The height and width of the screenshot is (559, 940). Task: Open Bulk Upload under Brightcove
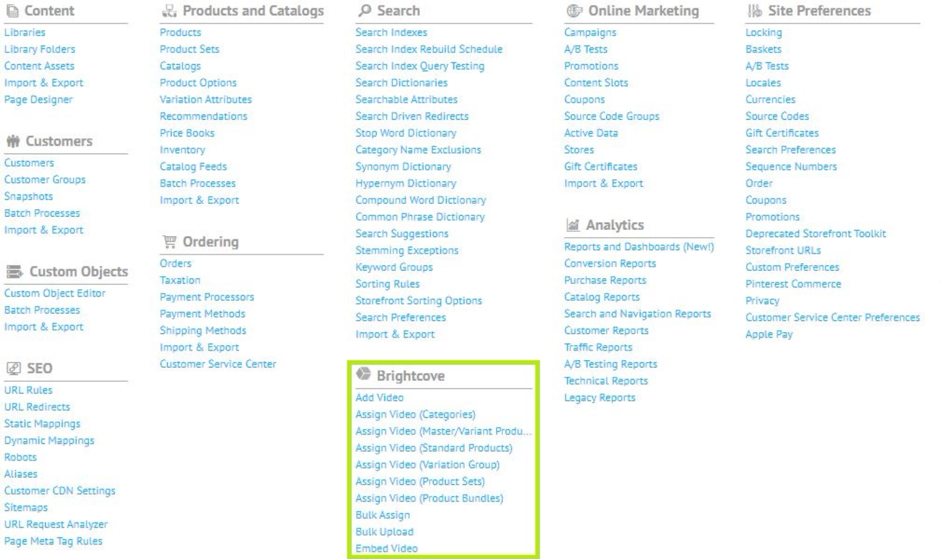[384, 532]
